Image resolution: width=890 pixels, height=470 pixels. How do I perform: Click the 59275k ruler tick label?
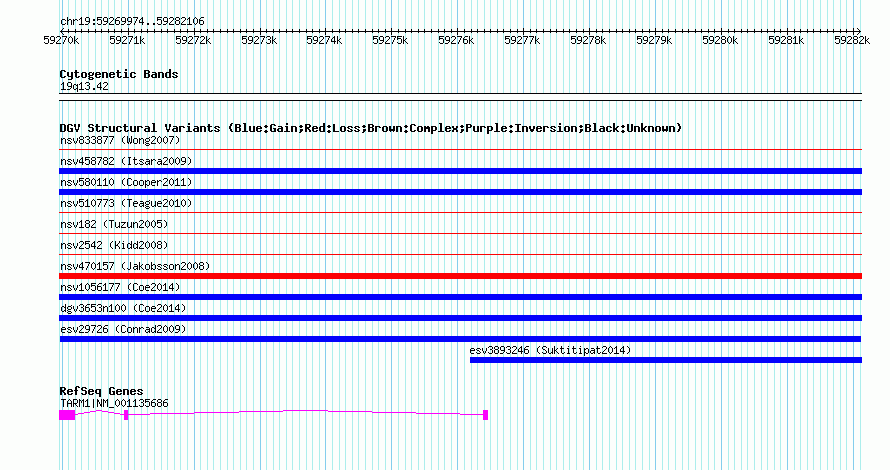tap(390, 40)
